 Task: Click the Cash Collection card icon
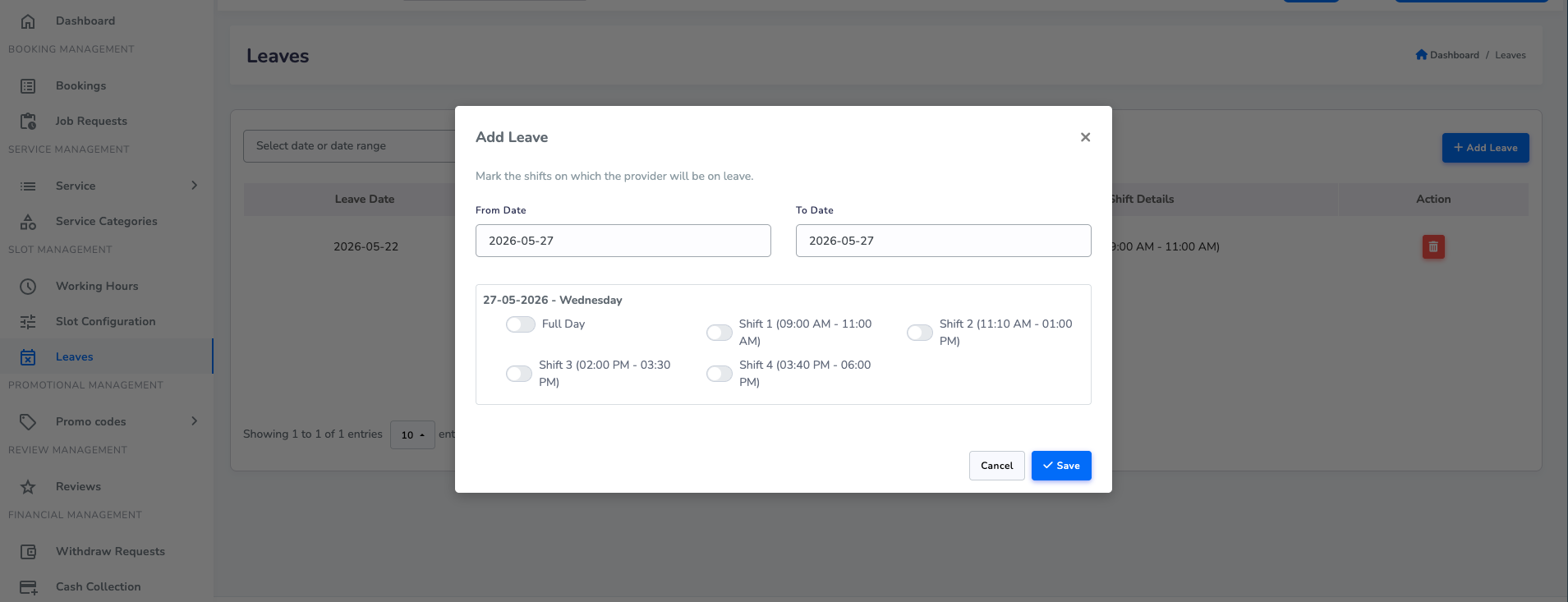(x=28, y=587)
